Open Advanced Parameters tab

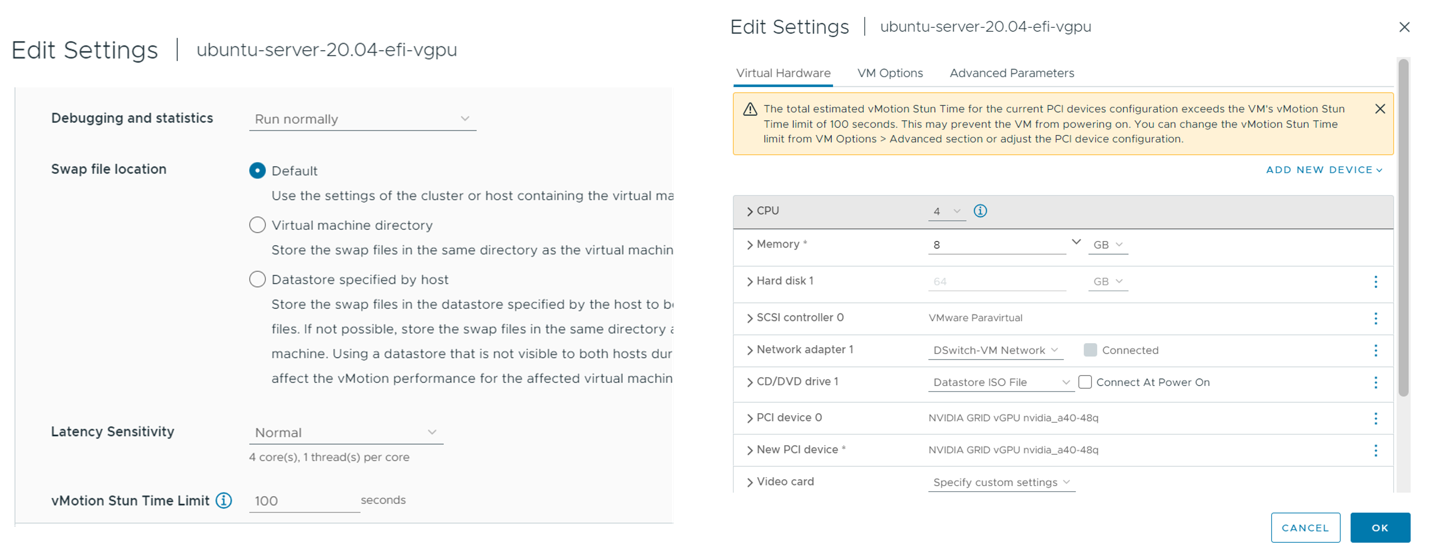[1012, 73]
